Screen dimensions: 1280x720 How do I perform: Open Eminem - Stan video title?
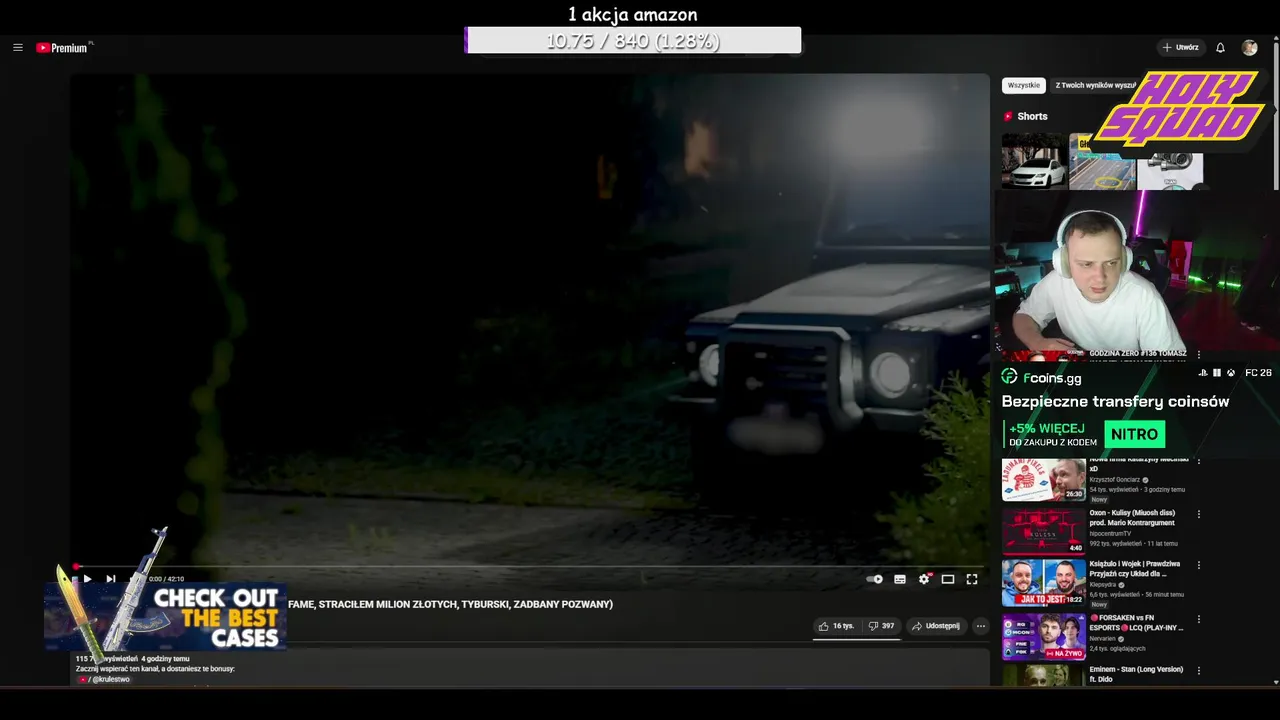pos(1137,674)
